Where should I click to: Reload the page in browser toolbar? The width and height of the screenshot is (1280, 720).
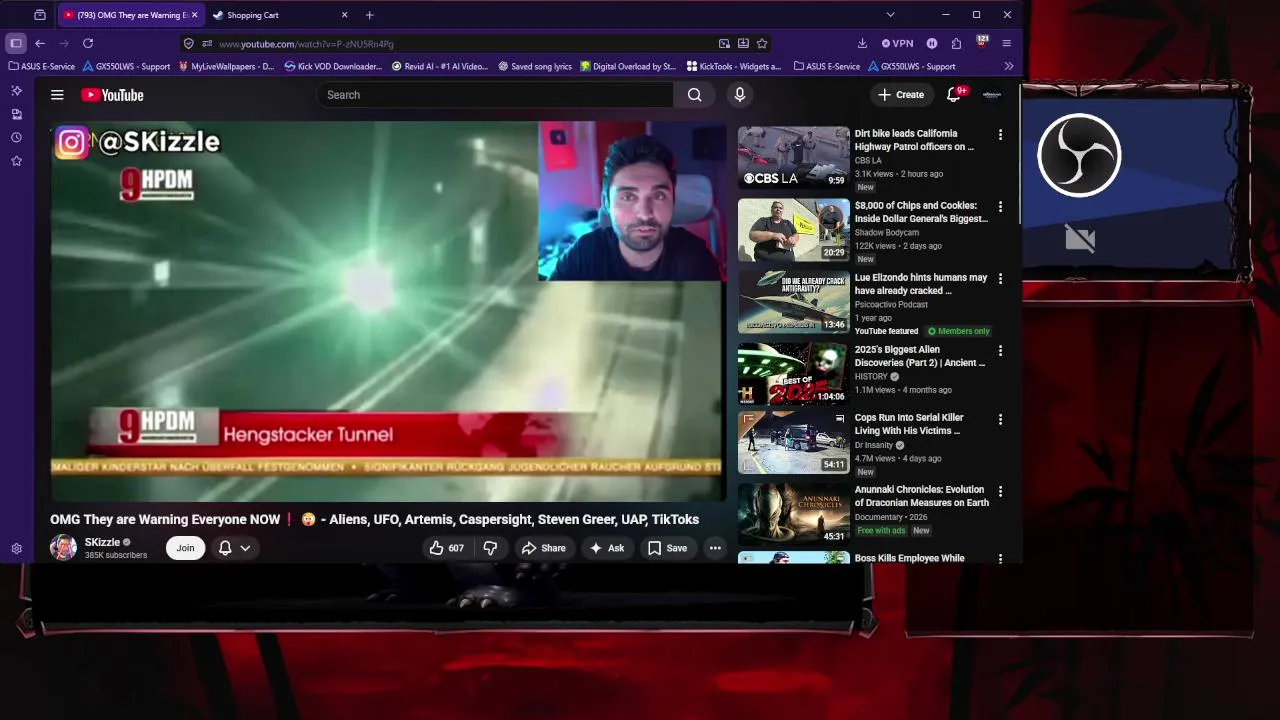point(88,43)
